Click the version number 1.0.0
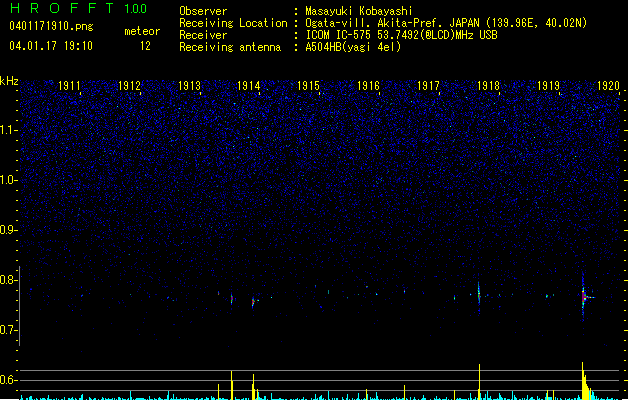The image size is (629, 400). [135, 9]
